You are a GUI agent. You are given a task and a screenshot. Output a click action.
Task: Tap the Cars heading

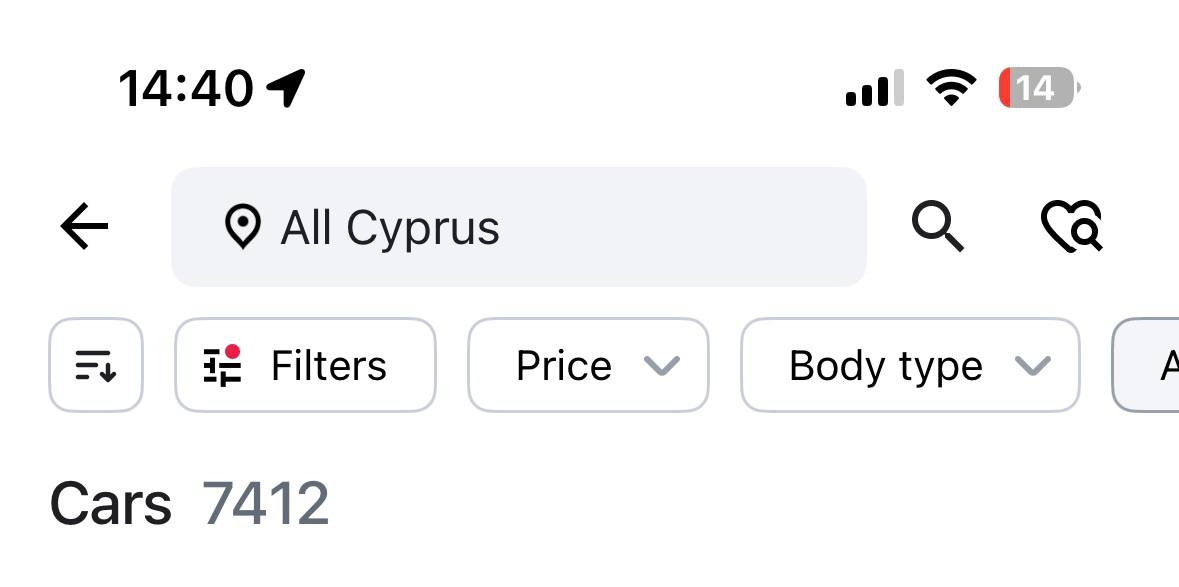111,503
